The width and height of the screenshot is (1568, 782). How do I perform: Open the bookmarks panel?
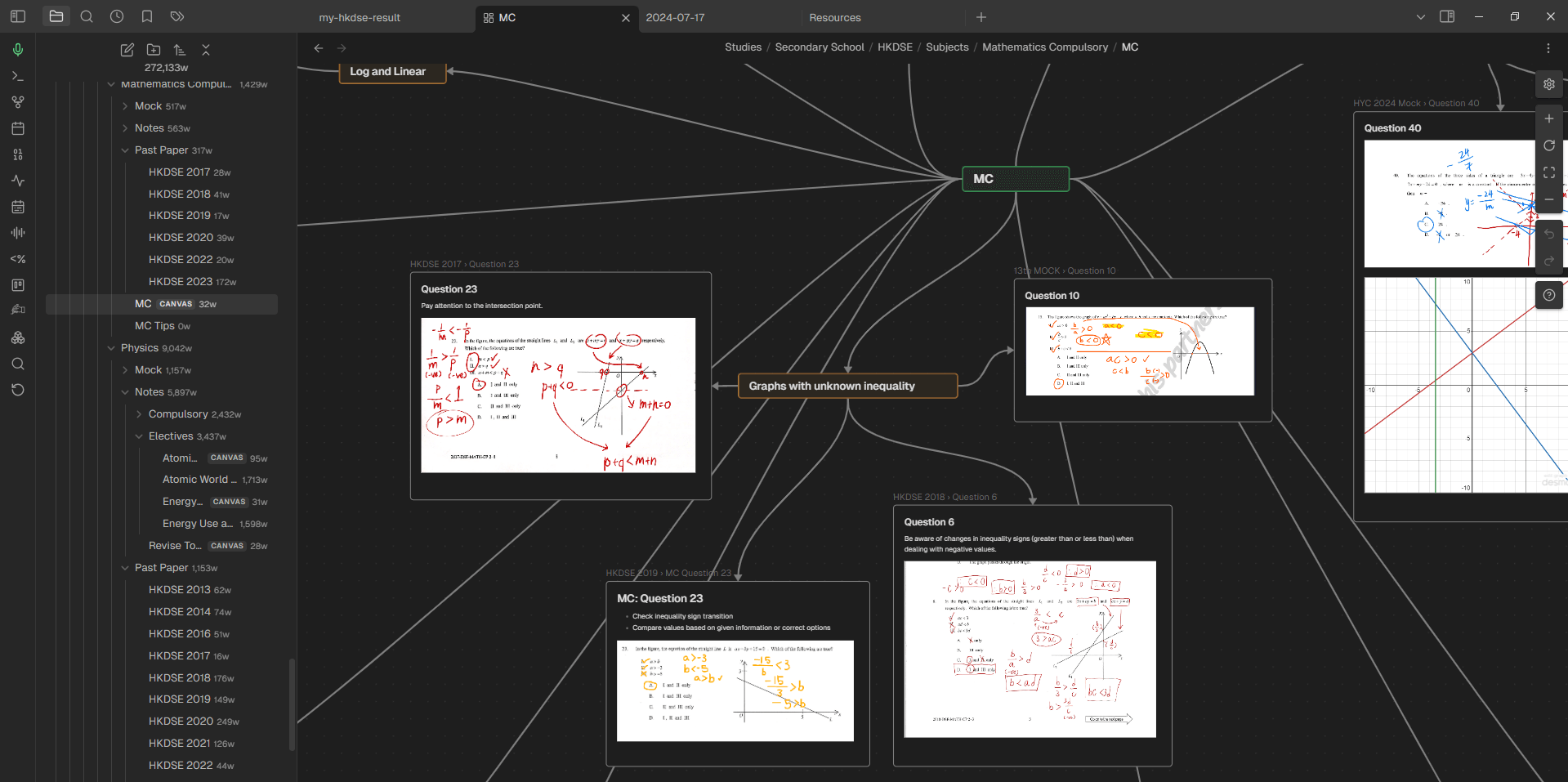pos(147,16)
